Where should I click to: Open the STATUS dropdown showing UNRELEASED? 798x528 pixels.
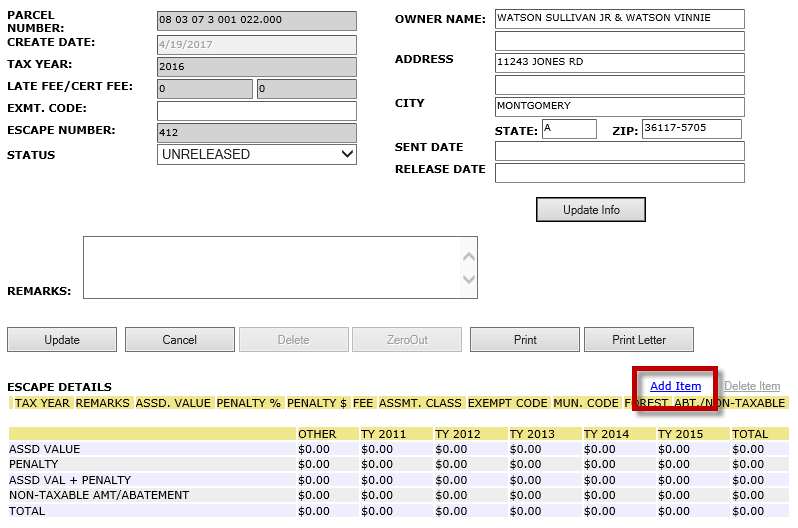(x=257, y=154)
